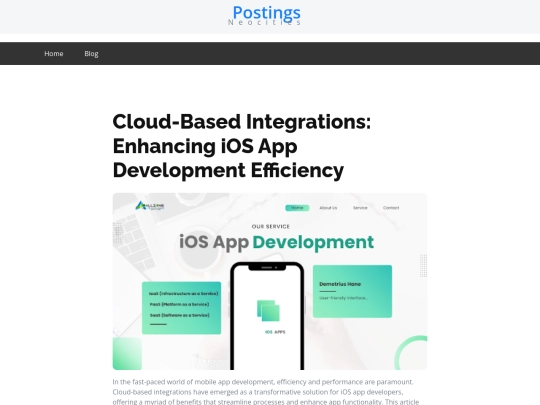The height and width of the screenshot is (405, 540).
Task: Open the Blog navigation link
Action: [x=91, y=54]
